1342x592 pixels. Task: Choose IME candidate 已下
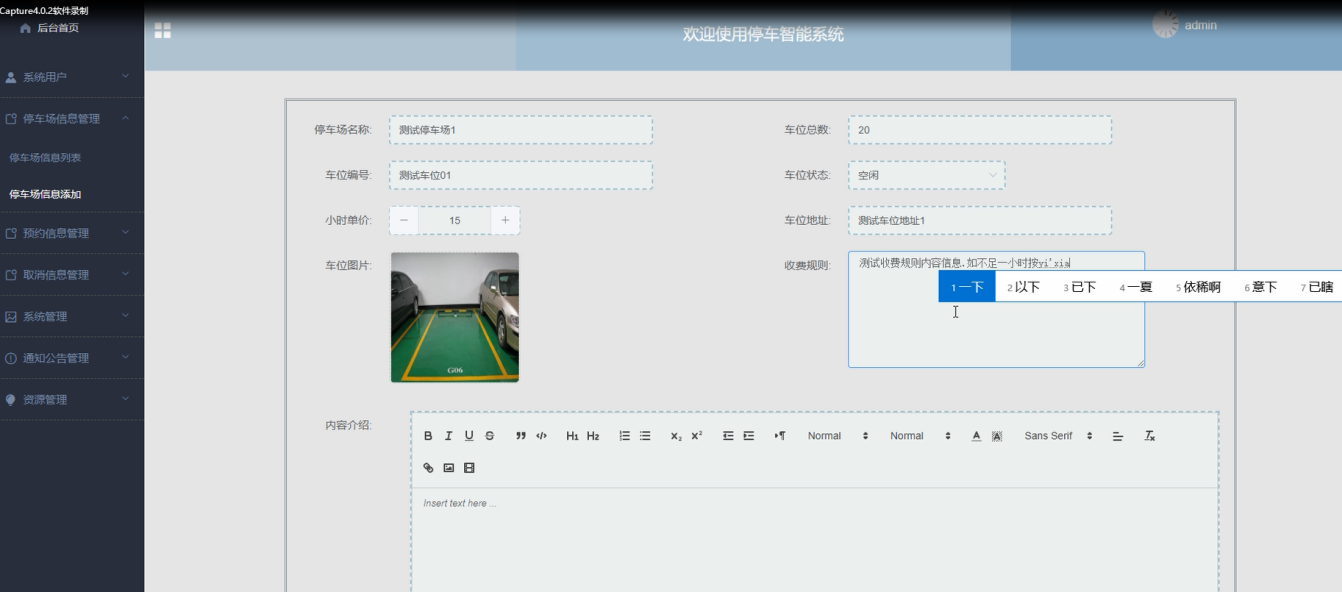click(1079, 287)
